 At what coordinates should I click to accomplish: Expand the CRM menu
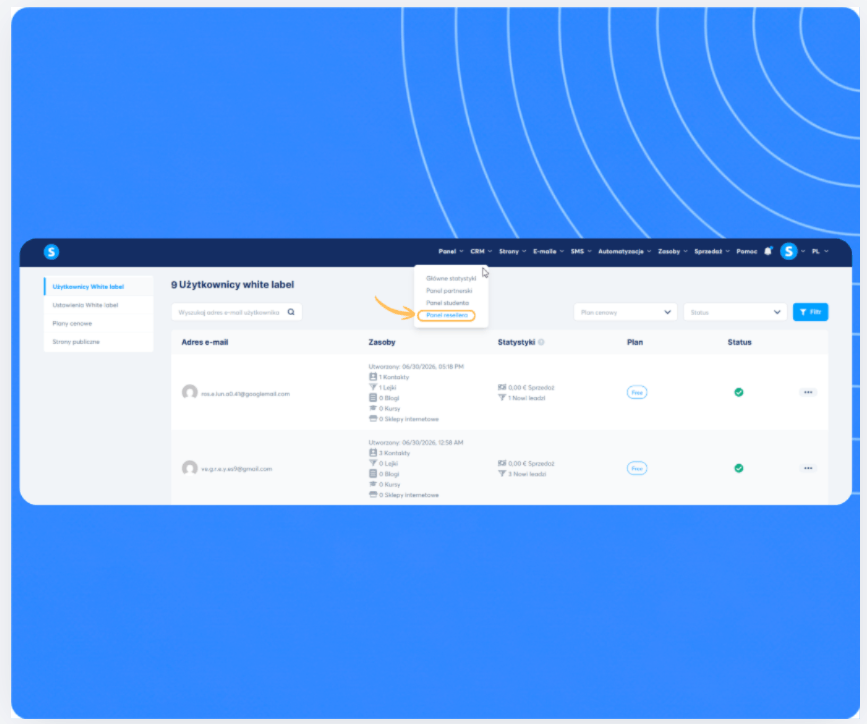point(481,251)
